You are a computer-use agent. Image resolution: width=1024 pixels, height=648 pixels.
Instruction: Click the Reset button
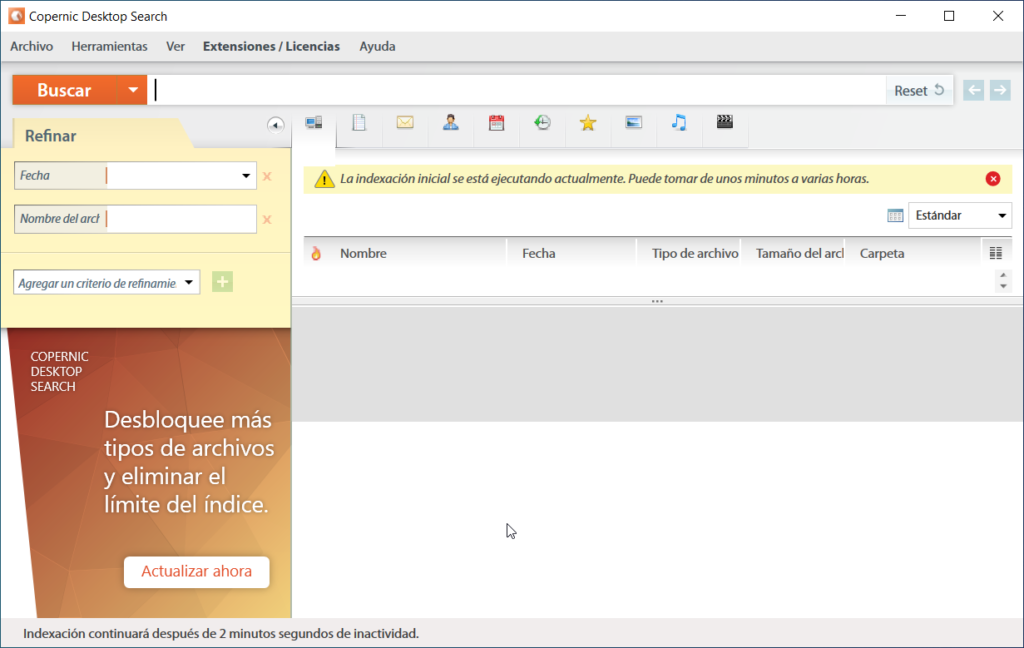point(920,90)
